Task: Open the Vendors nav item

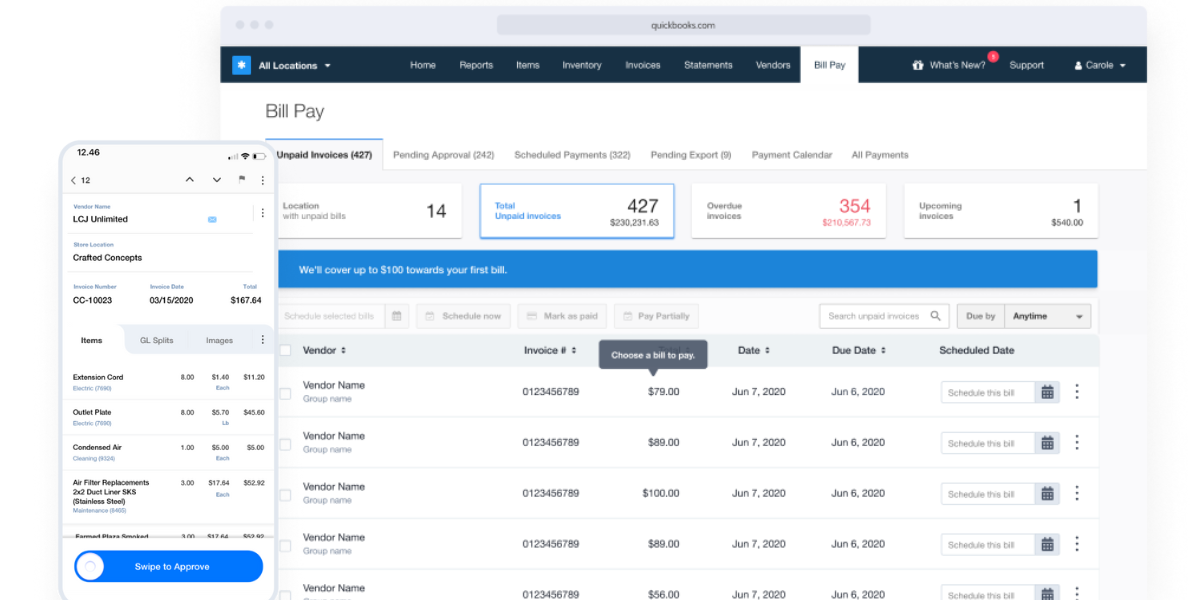Action: point(773,65)
